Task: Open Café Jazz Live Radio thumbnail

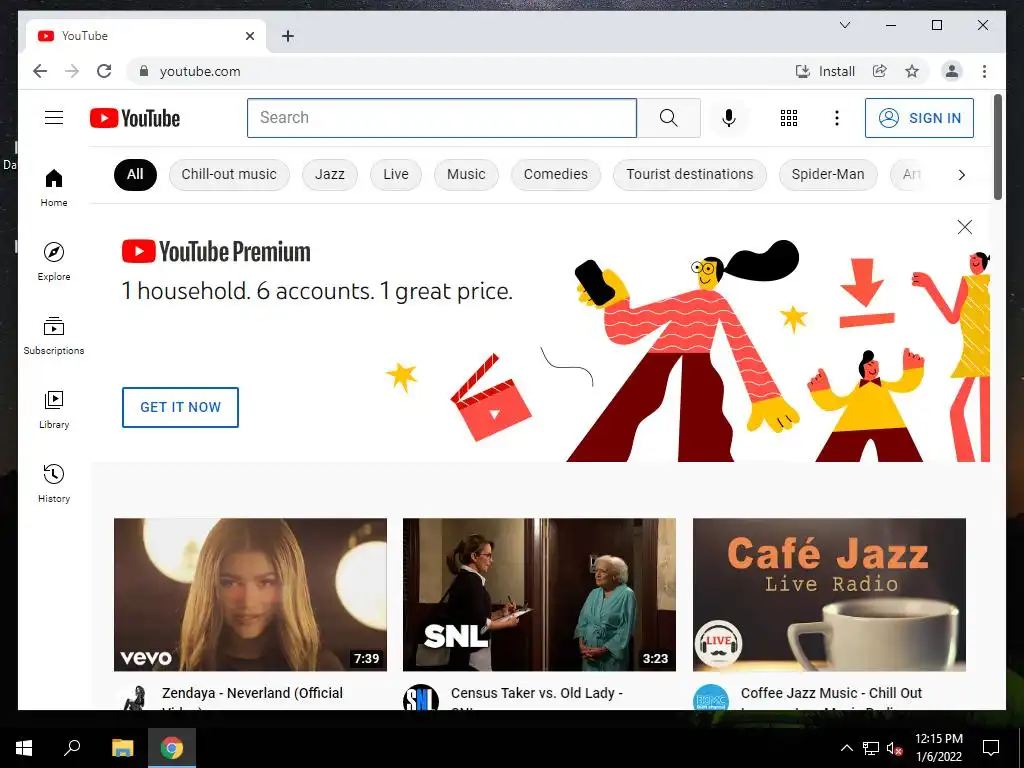Action: [x=829, y=594]
